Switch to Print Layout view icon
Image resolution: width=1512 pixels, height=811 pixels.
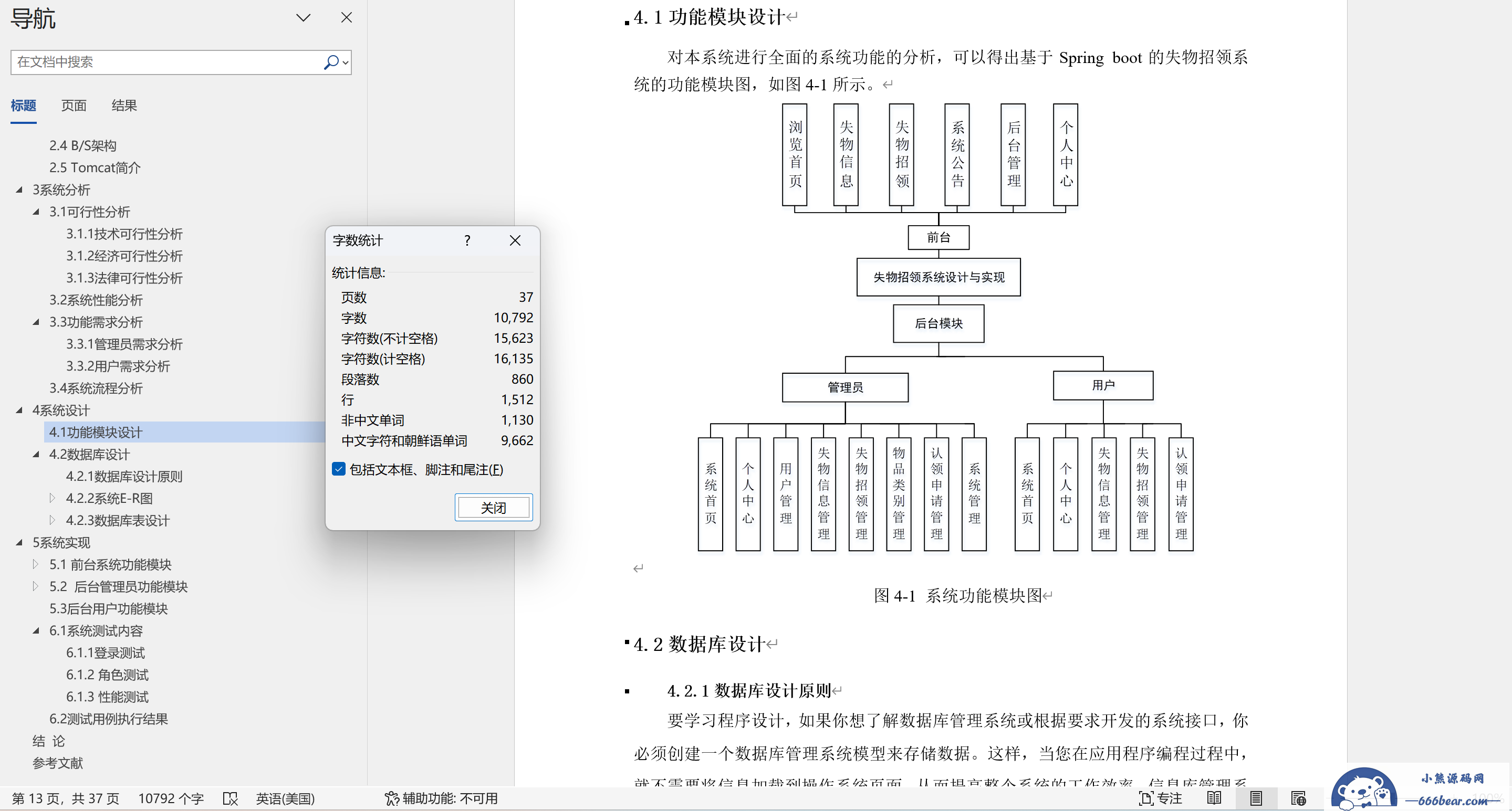tap(1256, 799)
